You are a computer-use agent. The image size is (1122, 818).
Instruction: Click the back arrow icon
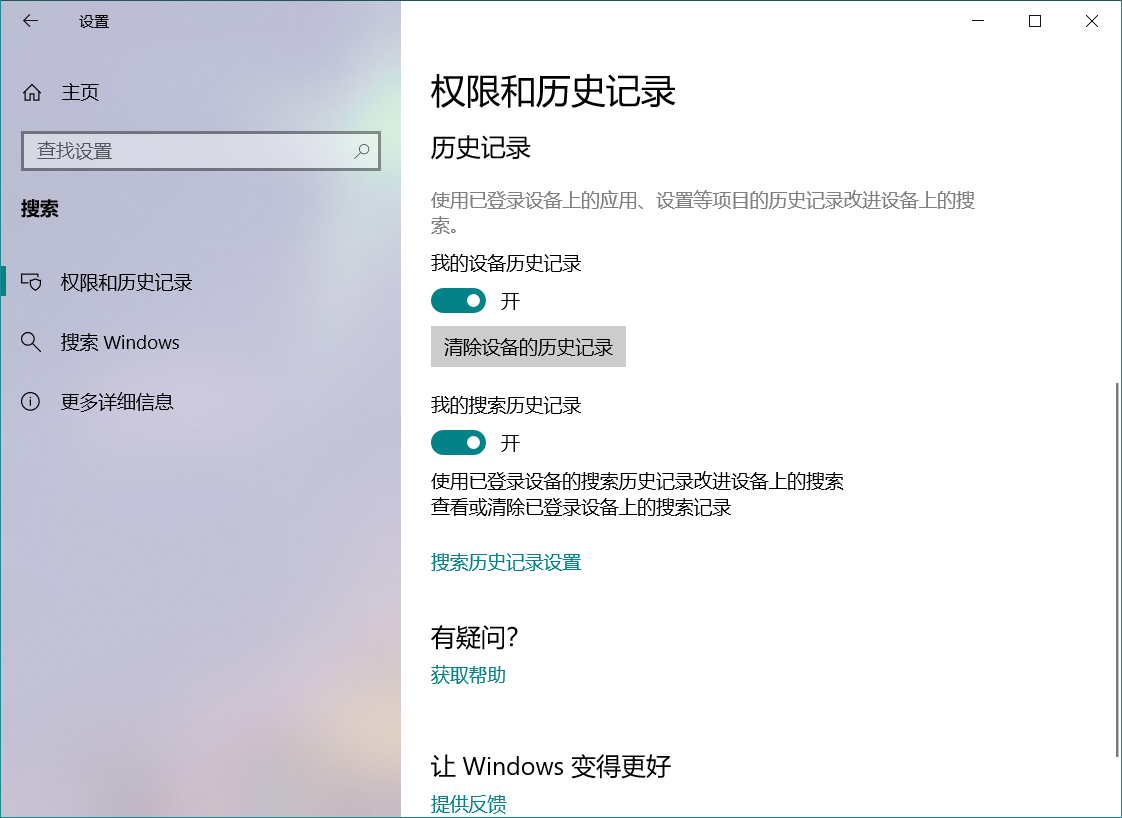(x=30, y=21)
